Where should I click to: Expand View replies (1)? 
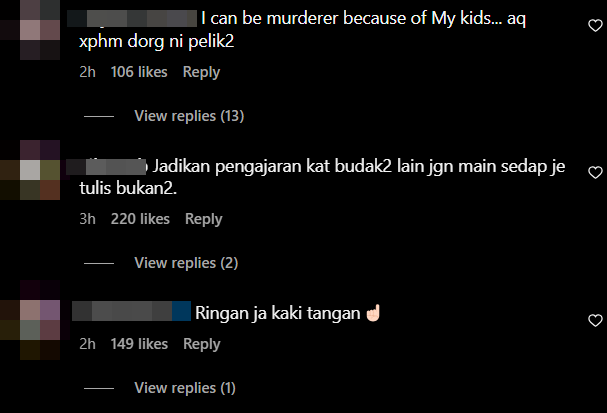tap(185, 388)
